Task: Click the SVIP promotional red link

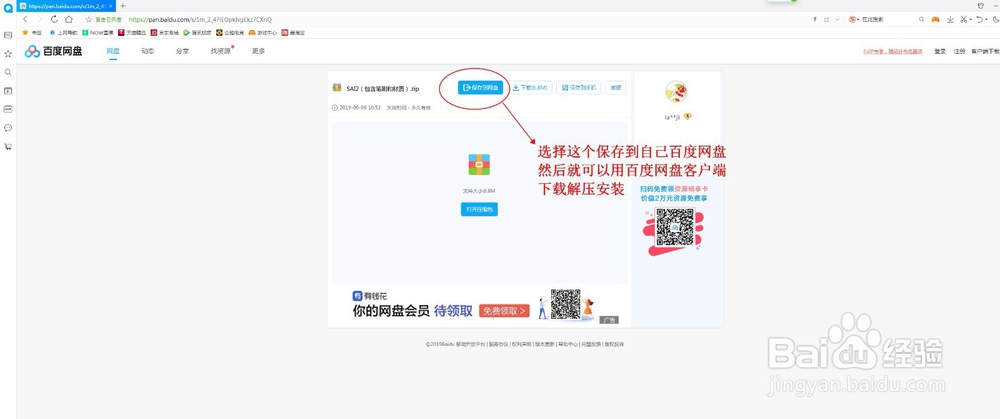Action: pos(892,52)
